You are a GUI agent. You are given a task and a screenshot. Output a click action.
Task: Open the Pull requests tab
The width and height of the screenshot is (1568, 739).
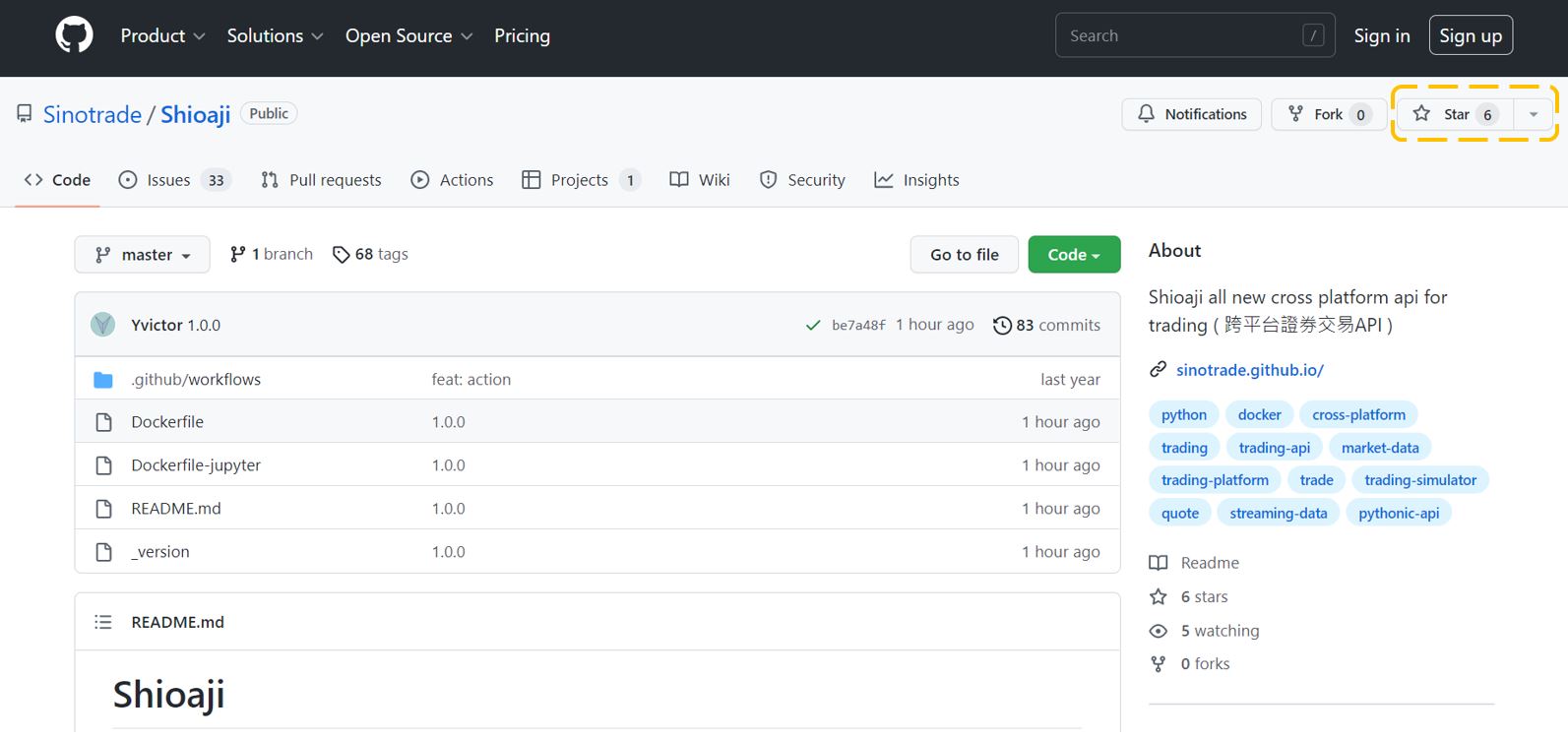click(321, 180)
